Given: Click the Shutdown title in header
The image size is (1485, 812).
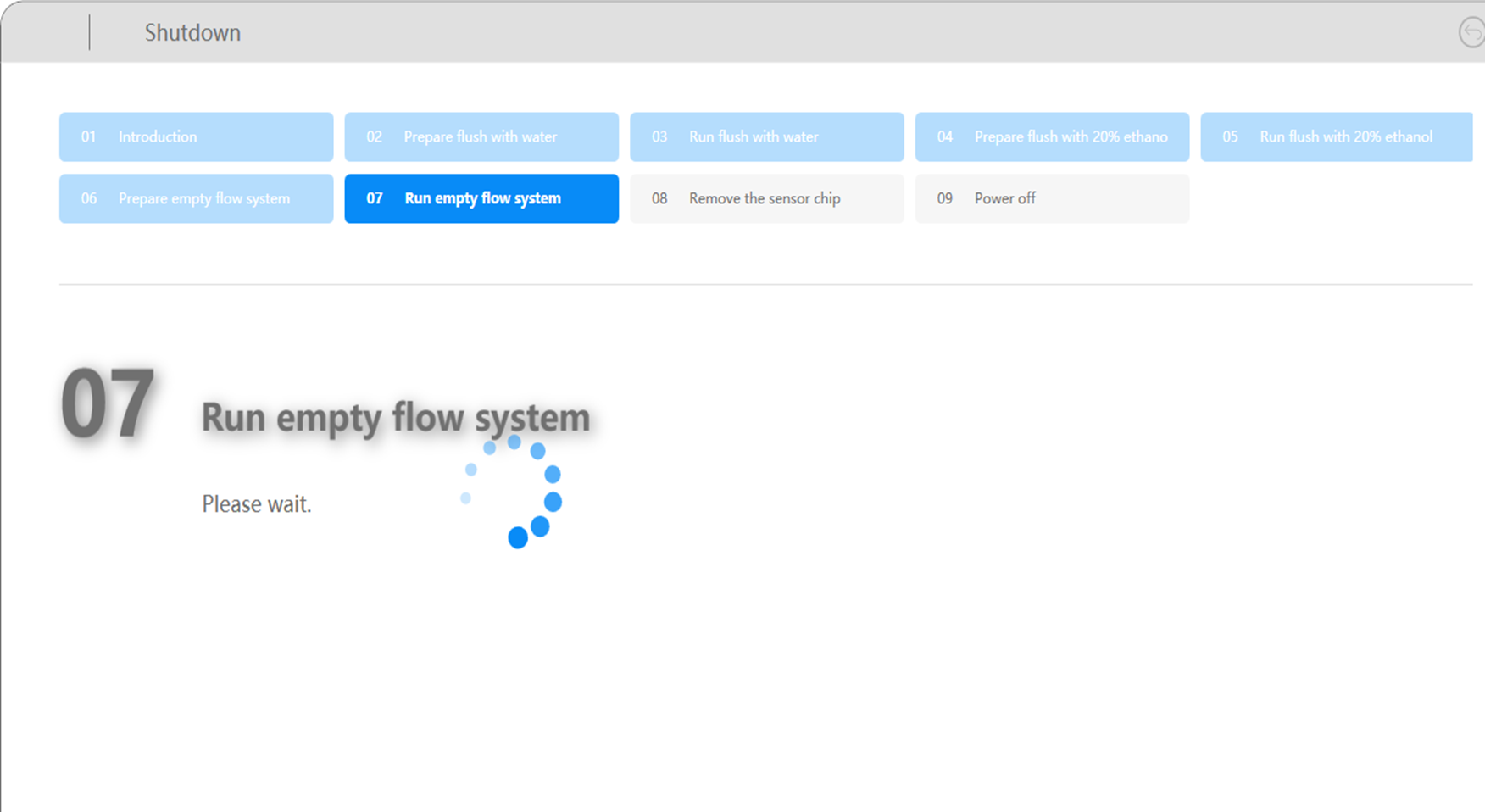Looking at the screenshot, I should click(192, 33).
